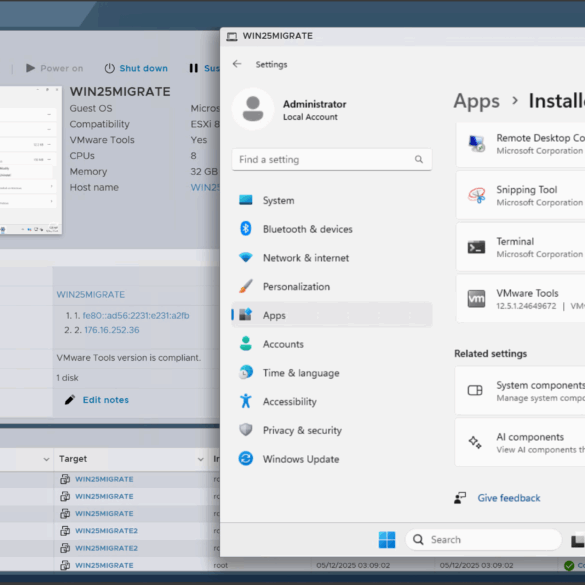Click the Terminal app icon
Screen dimensions: 585x585
coord(476,247)
